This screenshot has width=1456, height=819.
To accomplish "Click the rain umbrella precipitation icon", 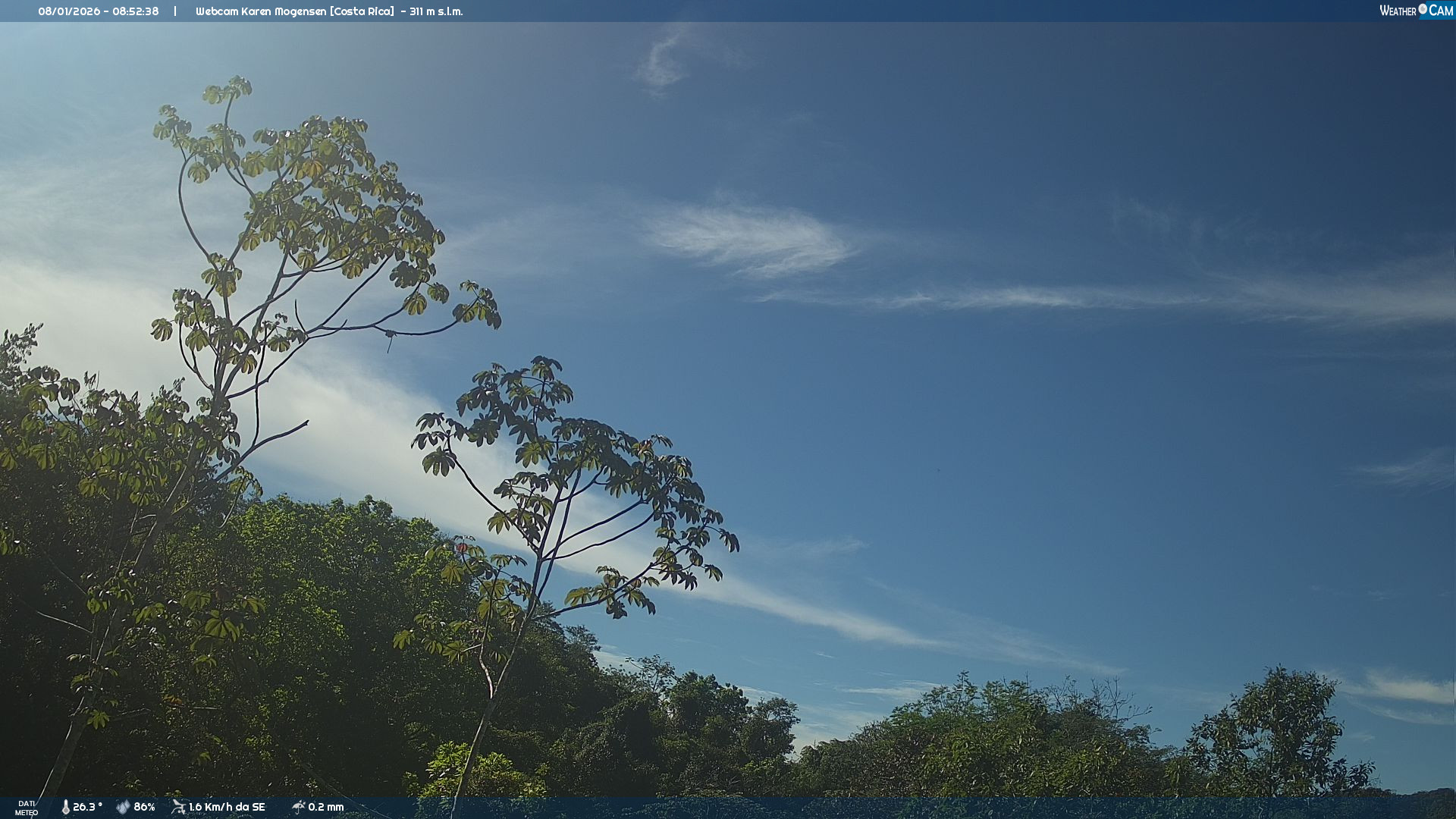I will coord(298,807).
